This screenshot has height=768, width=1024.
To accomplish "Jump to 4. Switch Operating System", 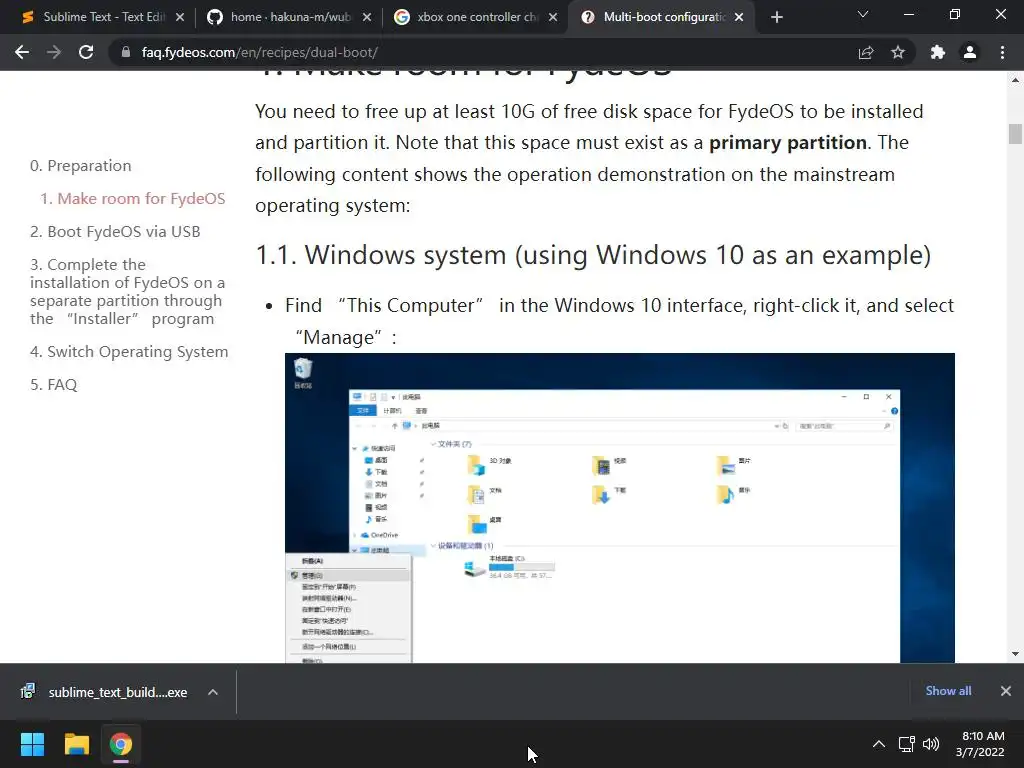I will pyautogui.click(x=129, y=351).
